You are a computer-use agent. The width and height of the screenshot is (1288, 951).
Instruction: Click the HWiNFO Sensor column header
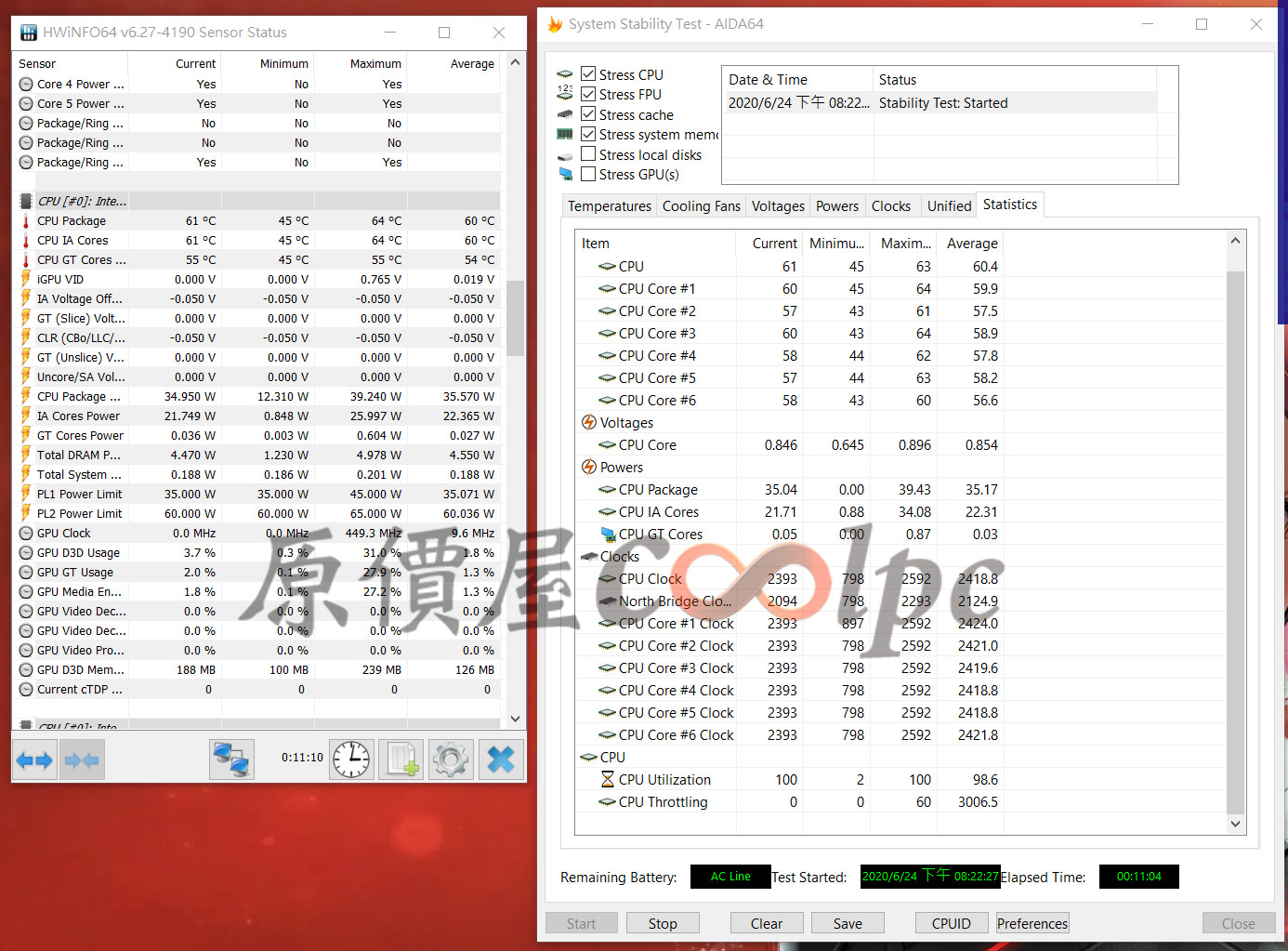click(x=72, y=64)
